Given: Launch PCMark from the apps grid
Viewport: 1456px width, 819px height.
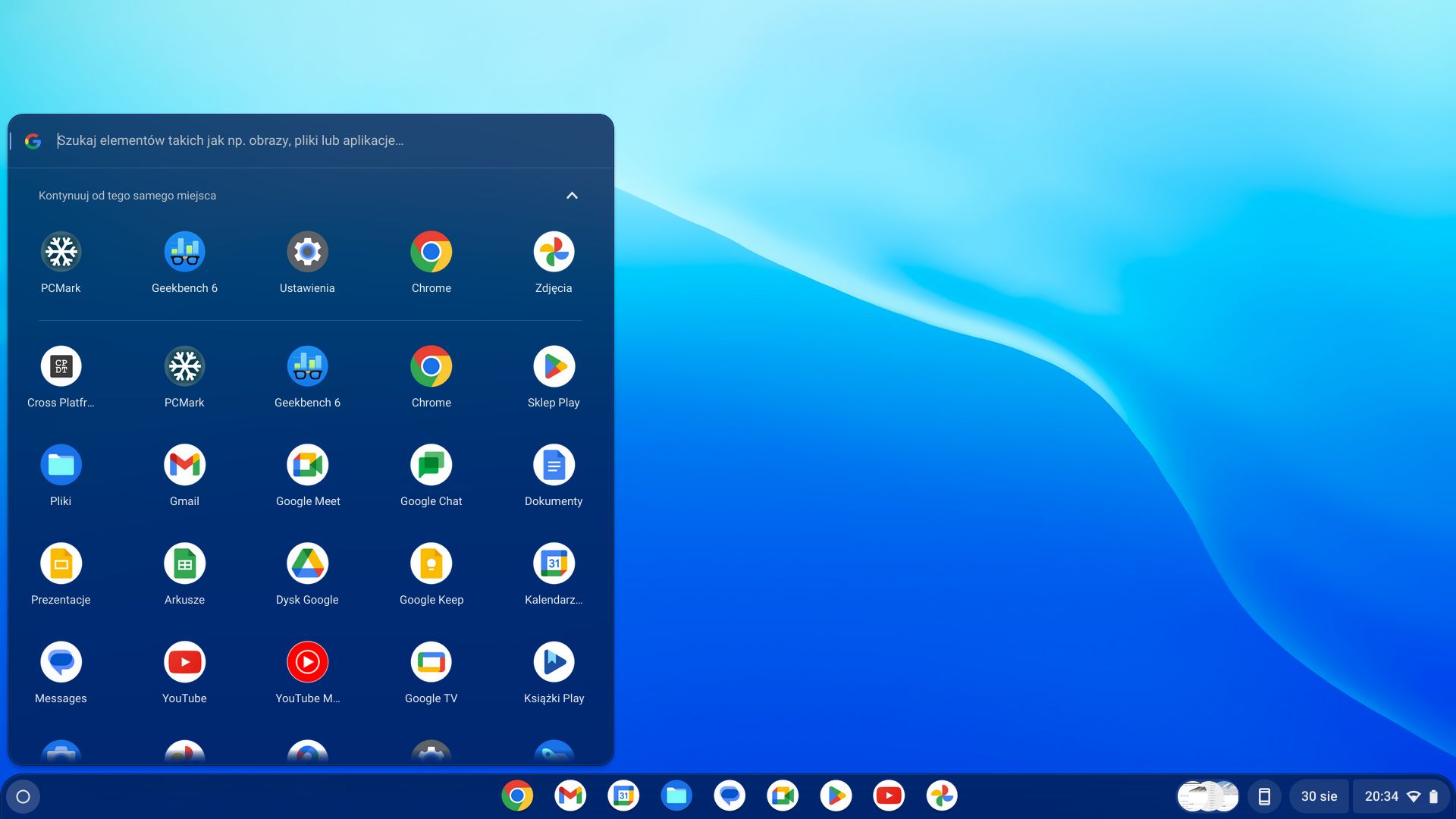Looking at the screenshot, I should 184,377.
